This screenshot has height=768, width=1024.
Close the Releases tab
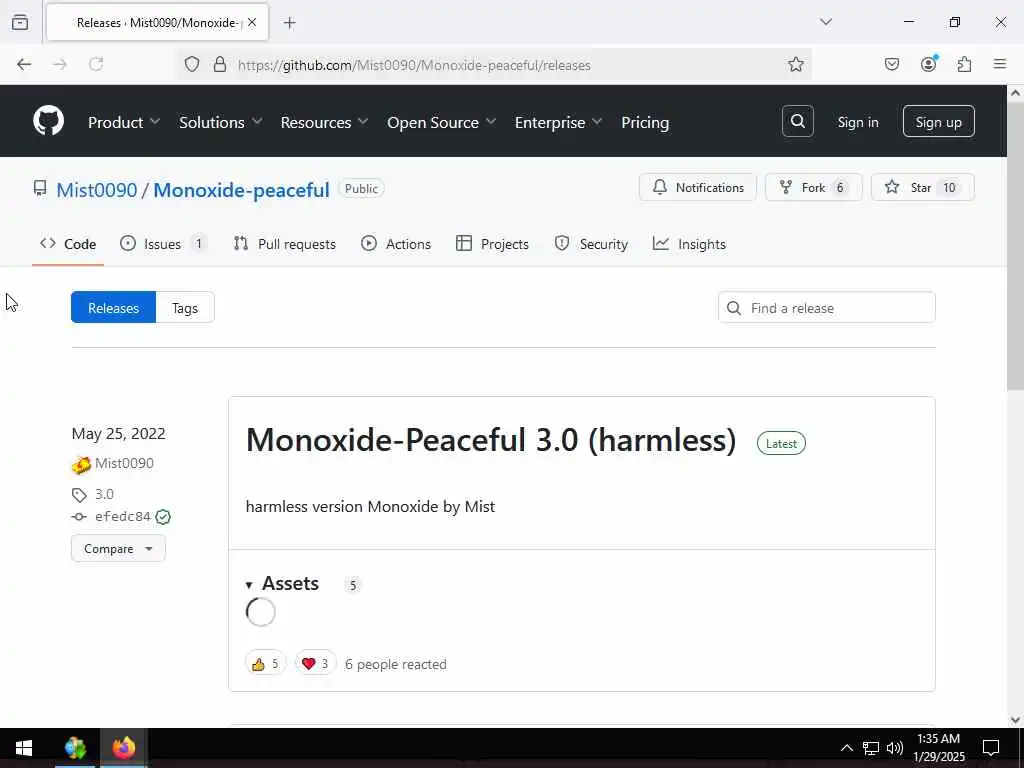click(x=252, y=22)
